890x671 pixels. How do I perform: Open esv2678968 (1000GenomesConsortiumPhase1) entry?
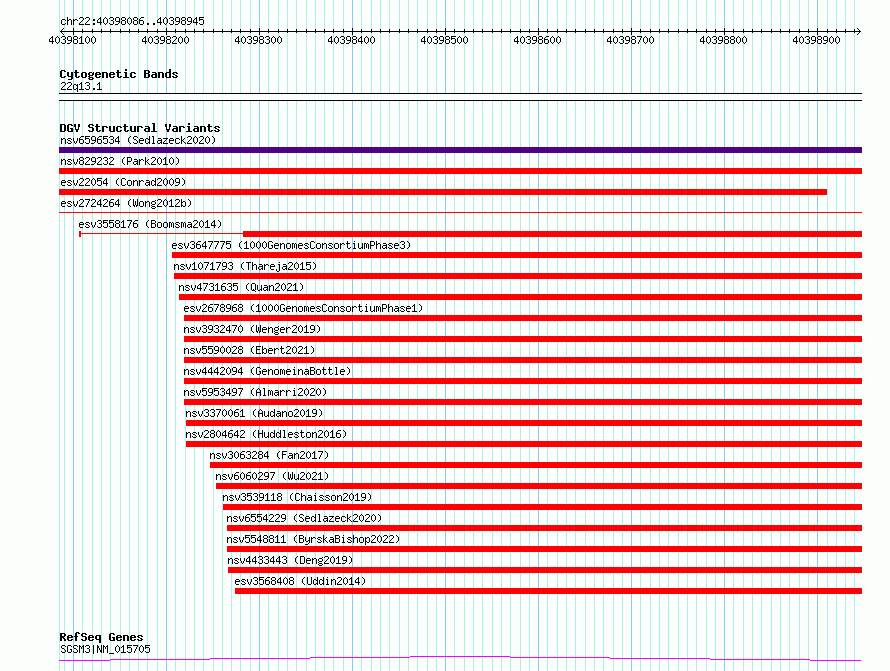click(x=303, y=308)
